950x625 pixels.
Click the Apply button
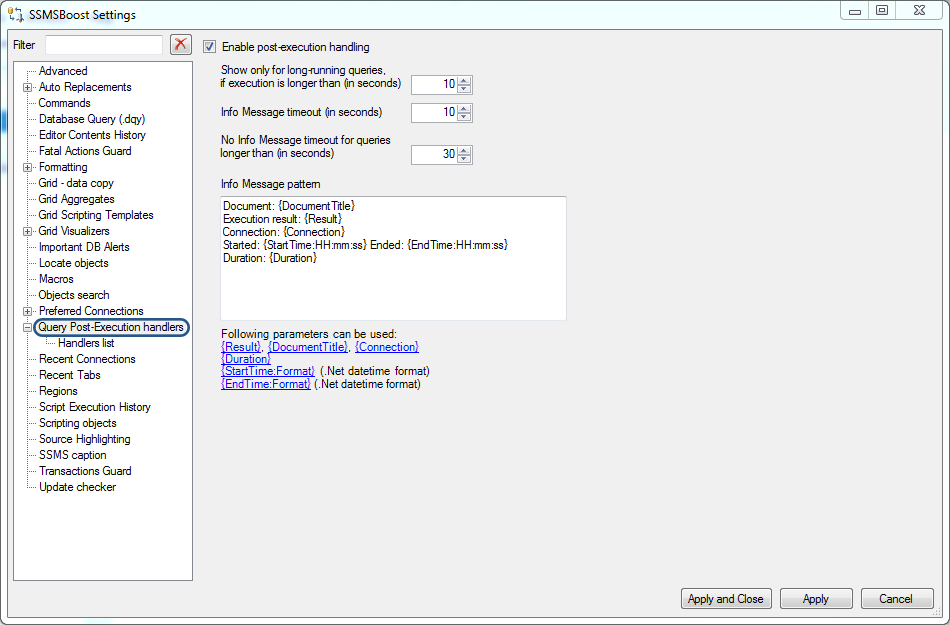click(815, 599)
